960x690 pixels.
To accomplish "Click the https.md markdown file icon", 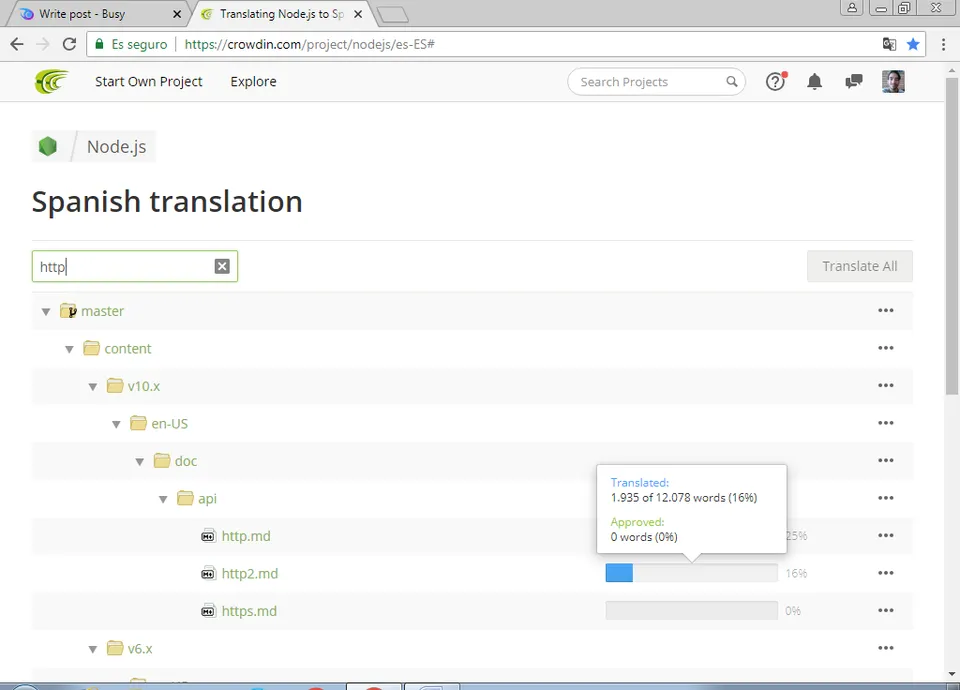I will click(208, 611).
